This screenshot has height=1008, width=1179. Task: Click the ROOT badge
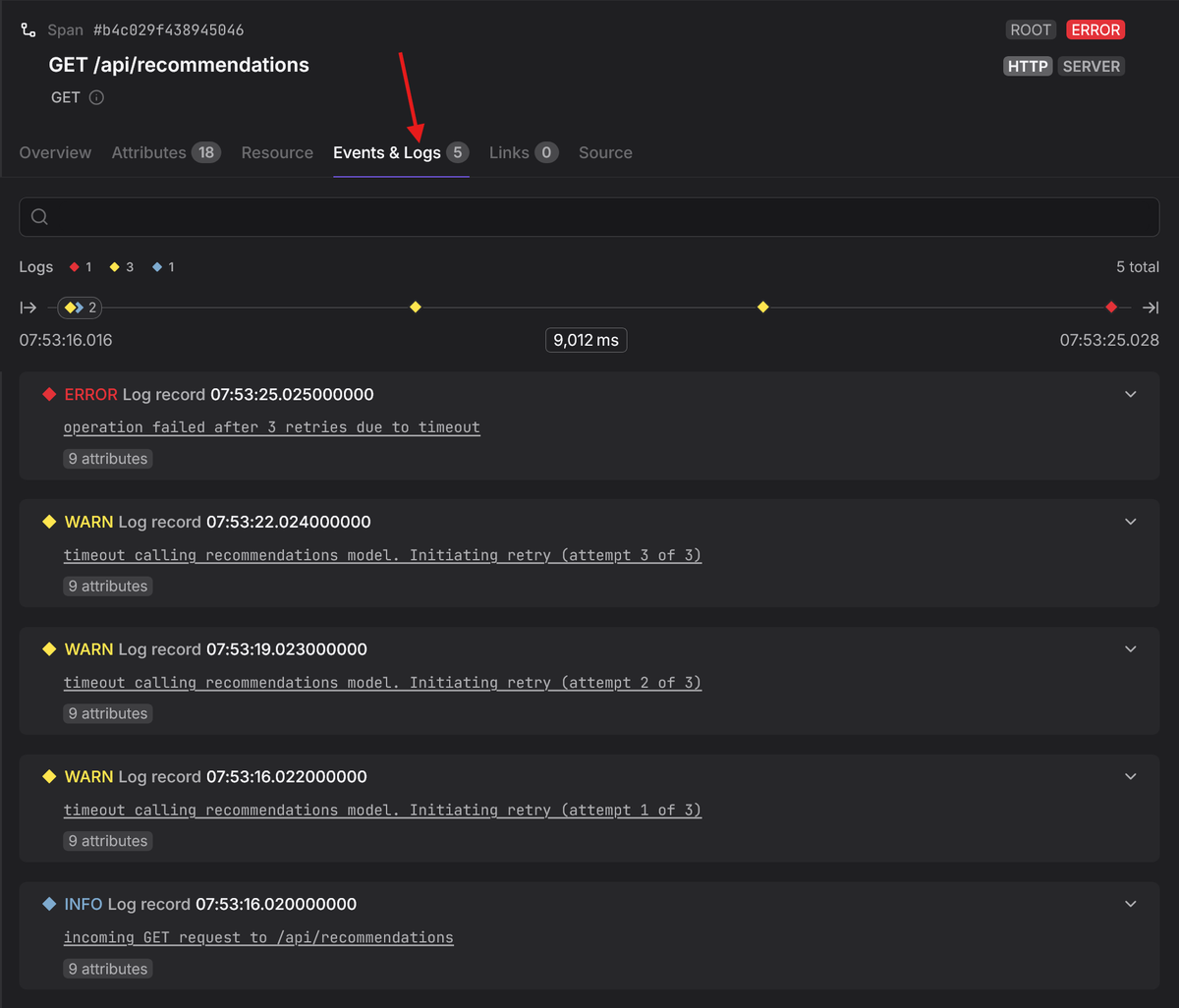click(x=1031, y=29)
